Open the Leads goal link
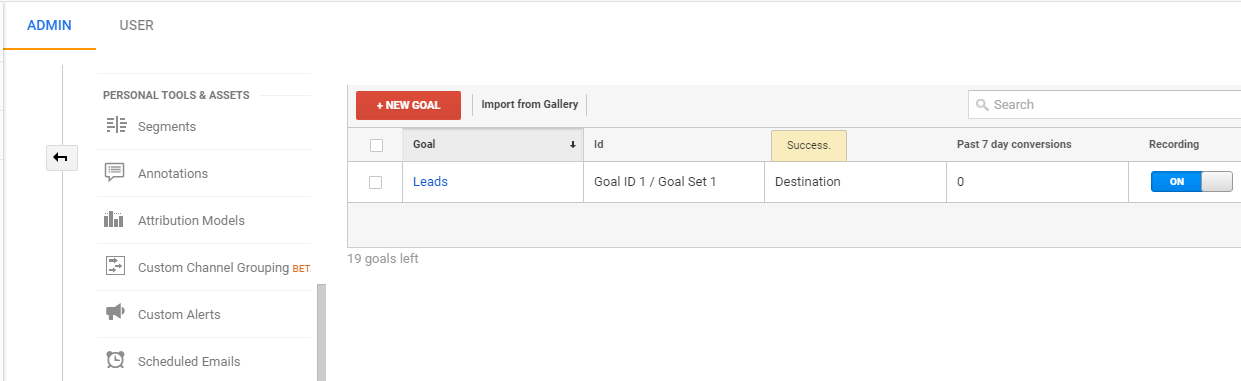 pos(430,182)
